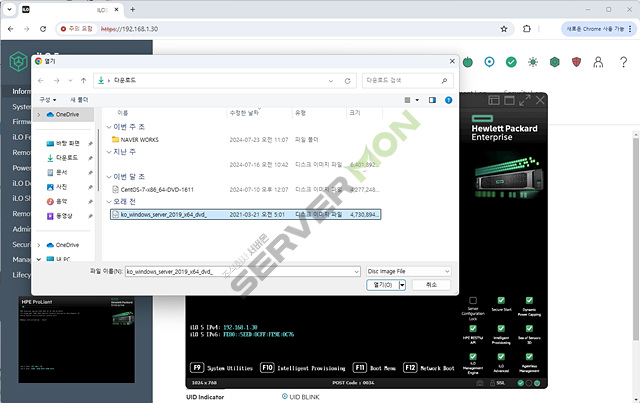Refresh the folder view in open dialog
The image size is (640, 403).
(x=347, y=81)
